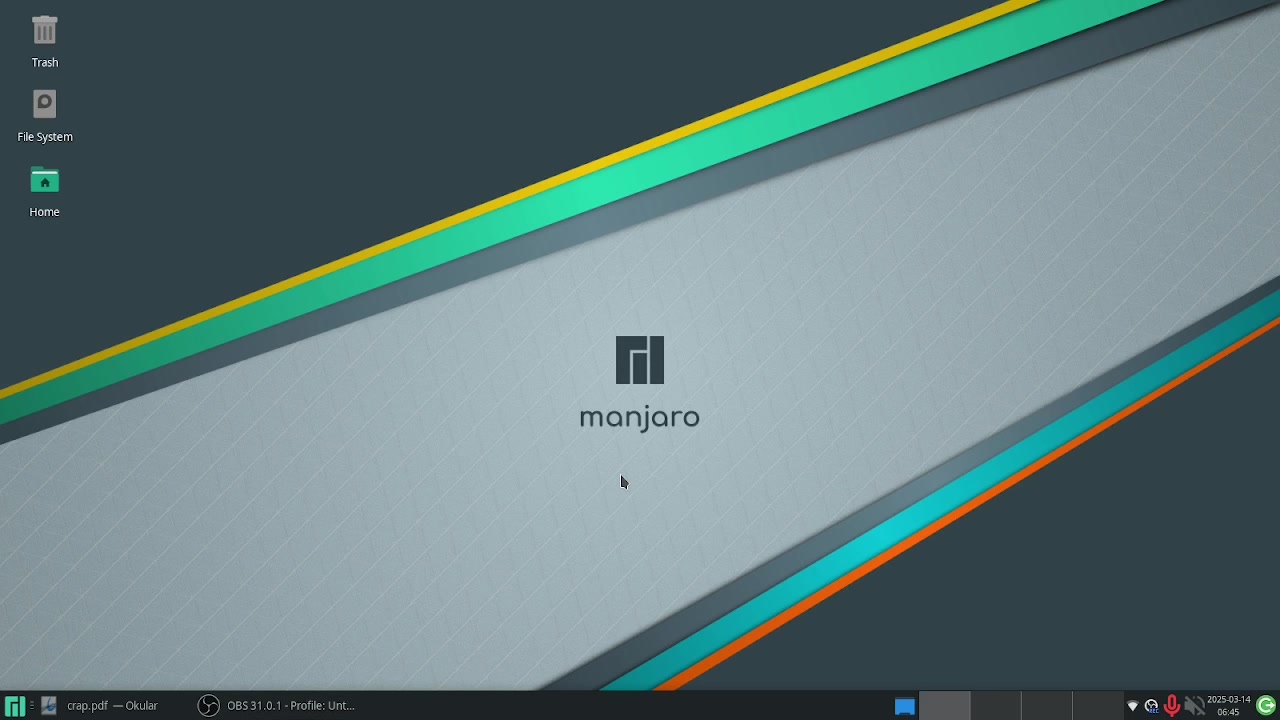Viewport: 1280px width, 720px height.
Task: Click the Manjaro logo on the wallpaper
Action: (x=640, y=360)
